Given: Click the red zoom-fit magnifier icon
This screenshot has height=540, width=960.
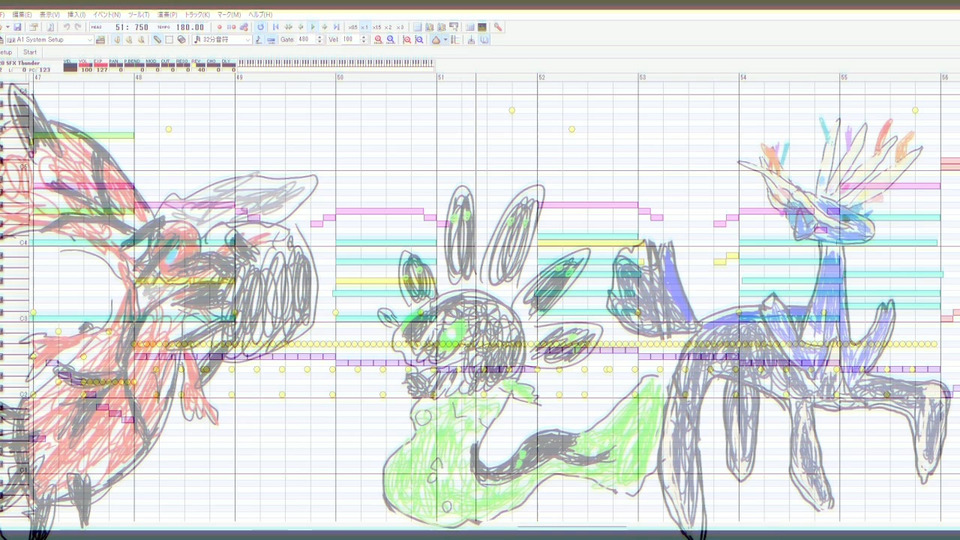Looking at the screenshot, I should coord(407,39).
